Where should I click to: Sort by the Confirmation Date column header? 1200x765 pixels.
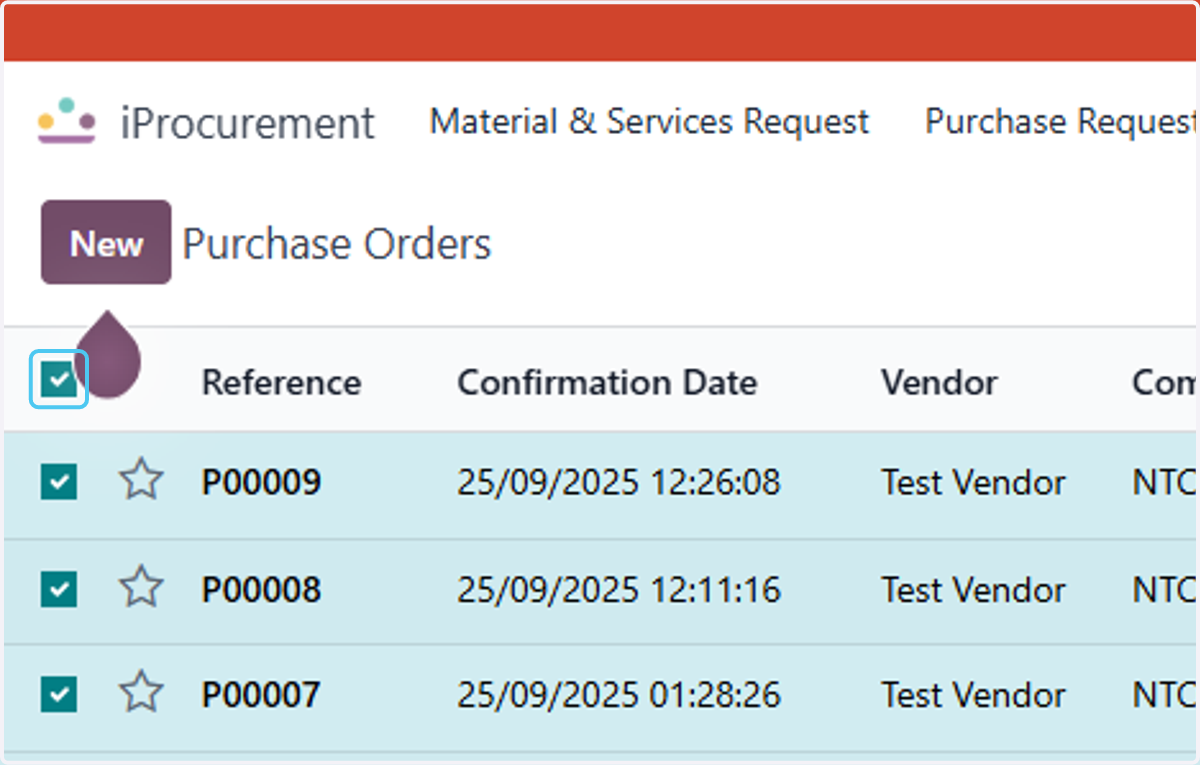point(607,382)
